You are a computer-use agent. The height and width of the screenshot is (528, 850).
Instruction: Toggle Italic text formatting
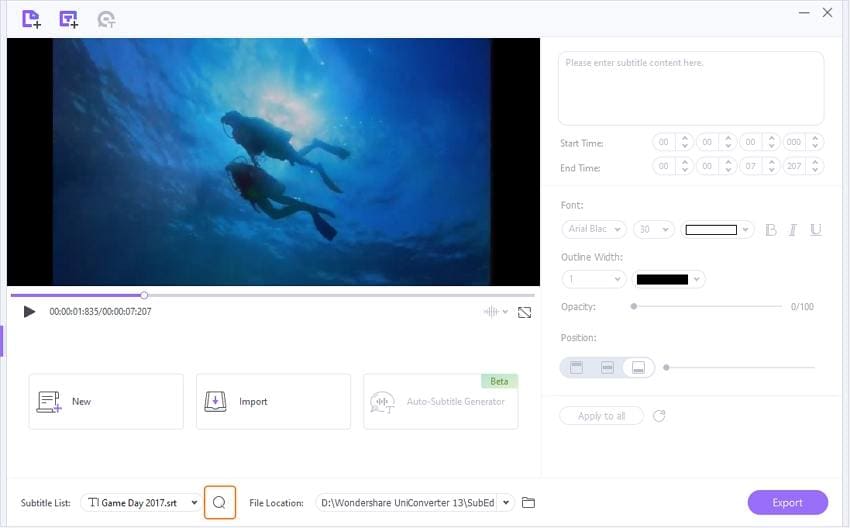coord(793,230)
